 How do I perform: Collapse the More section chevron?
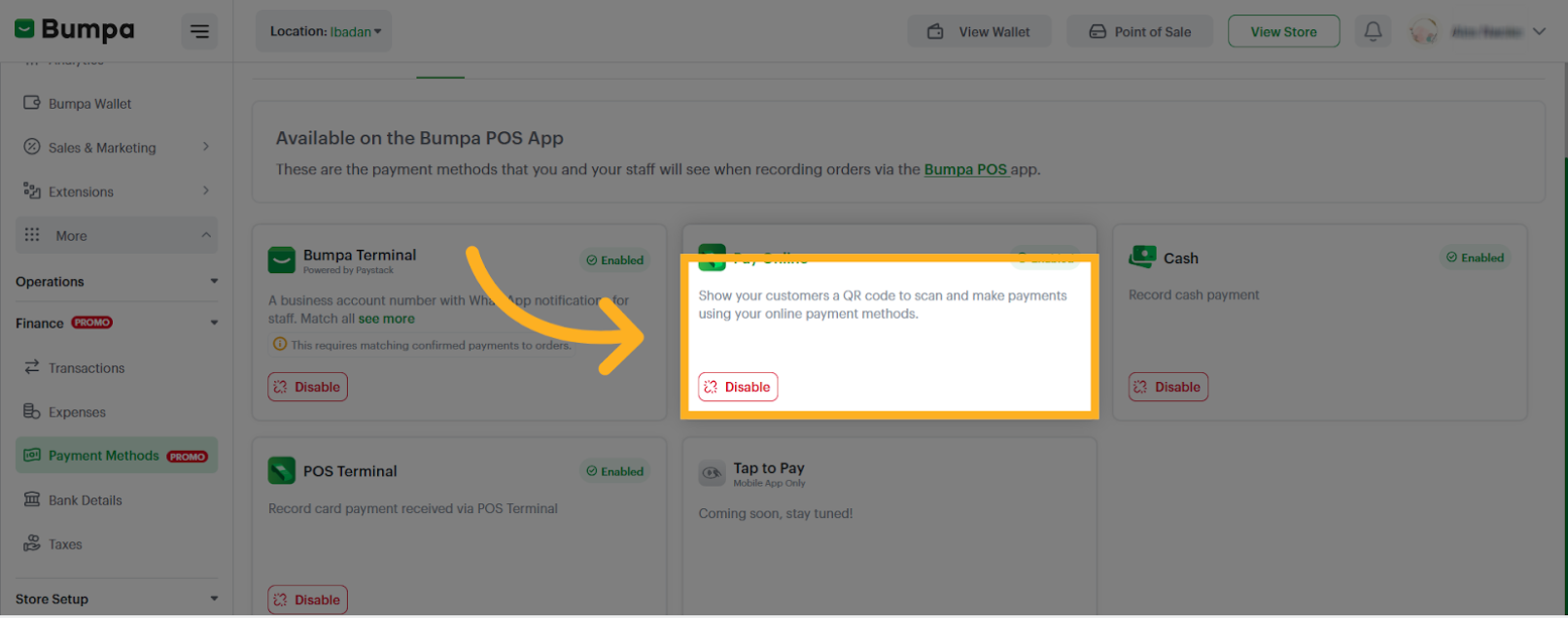206,235
